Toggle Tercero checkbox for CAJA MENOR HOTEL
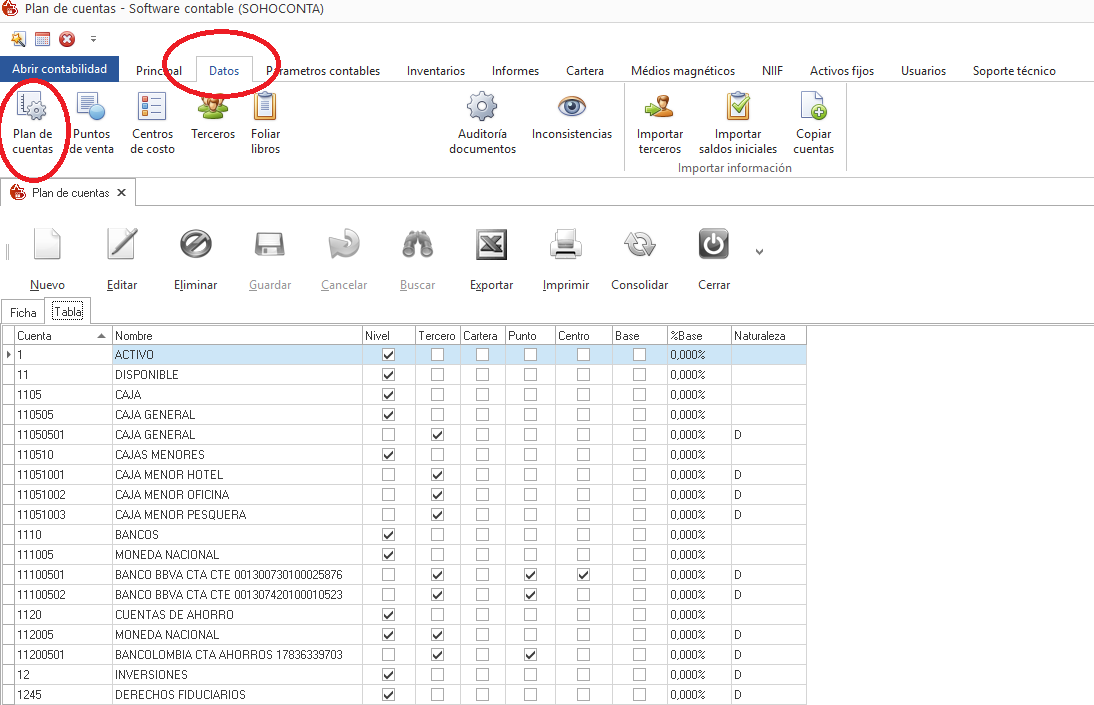The height and width of the screenshot is (705, 1094). 437,475
